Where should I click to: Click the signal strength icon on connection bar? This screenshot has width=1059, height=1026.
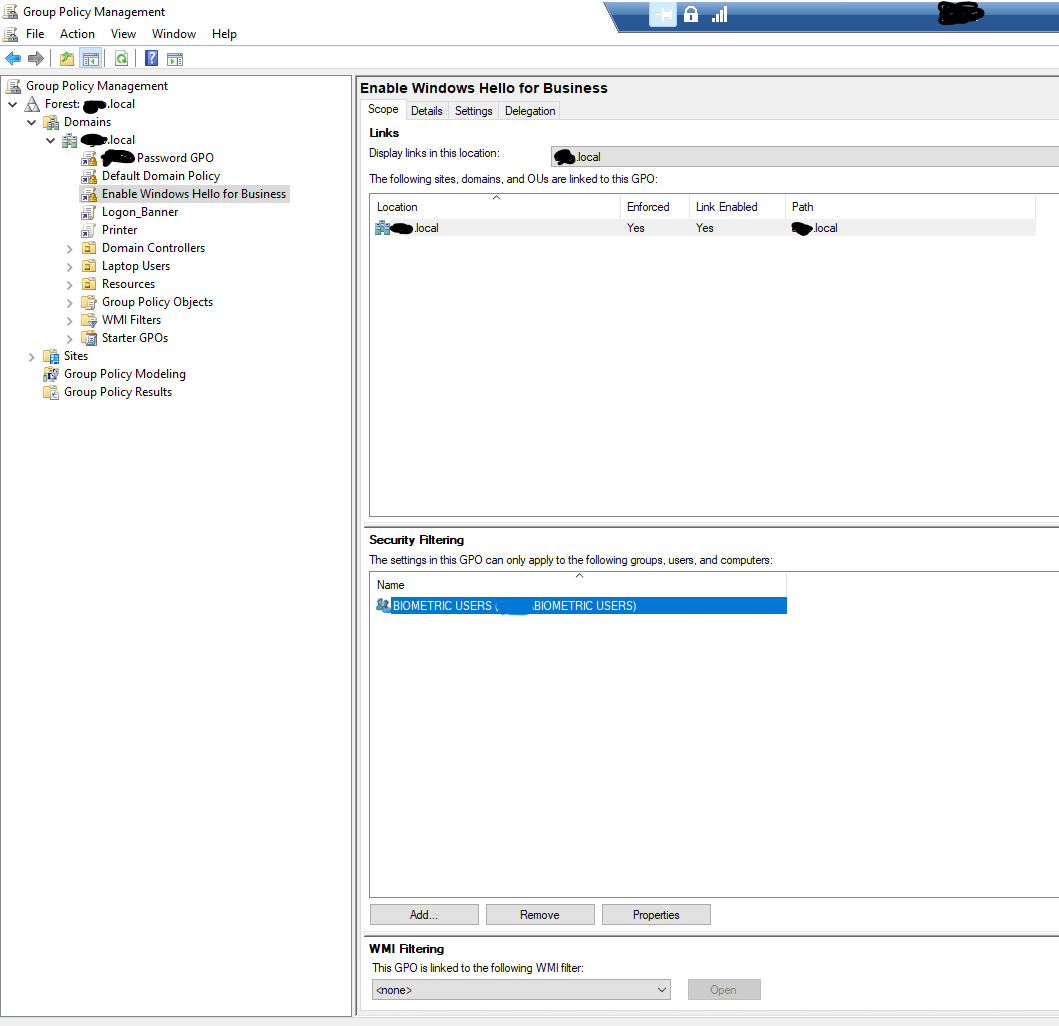click(719, 14)
